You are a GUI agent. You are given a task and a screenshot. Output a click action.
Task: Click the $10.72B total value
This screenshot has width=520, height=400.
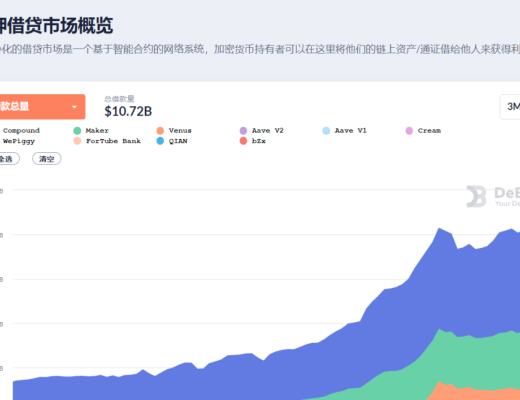[x=128, y=111]
